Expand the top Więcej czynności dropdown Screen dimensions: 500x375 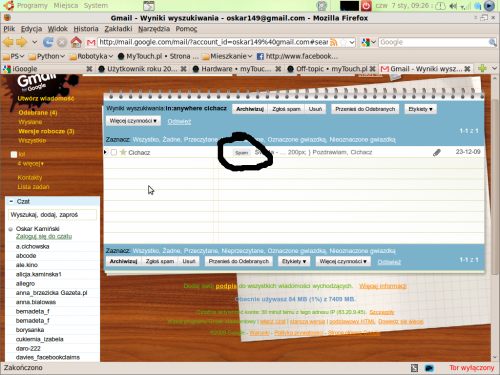coord(133,121)
